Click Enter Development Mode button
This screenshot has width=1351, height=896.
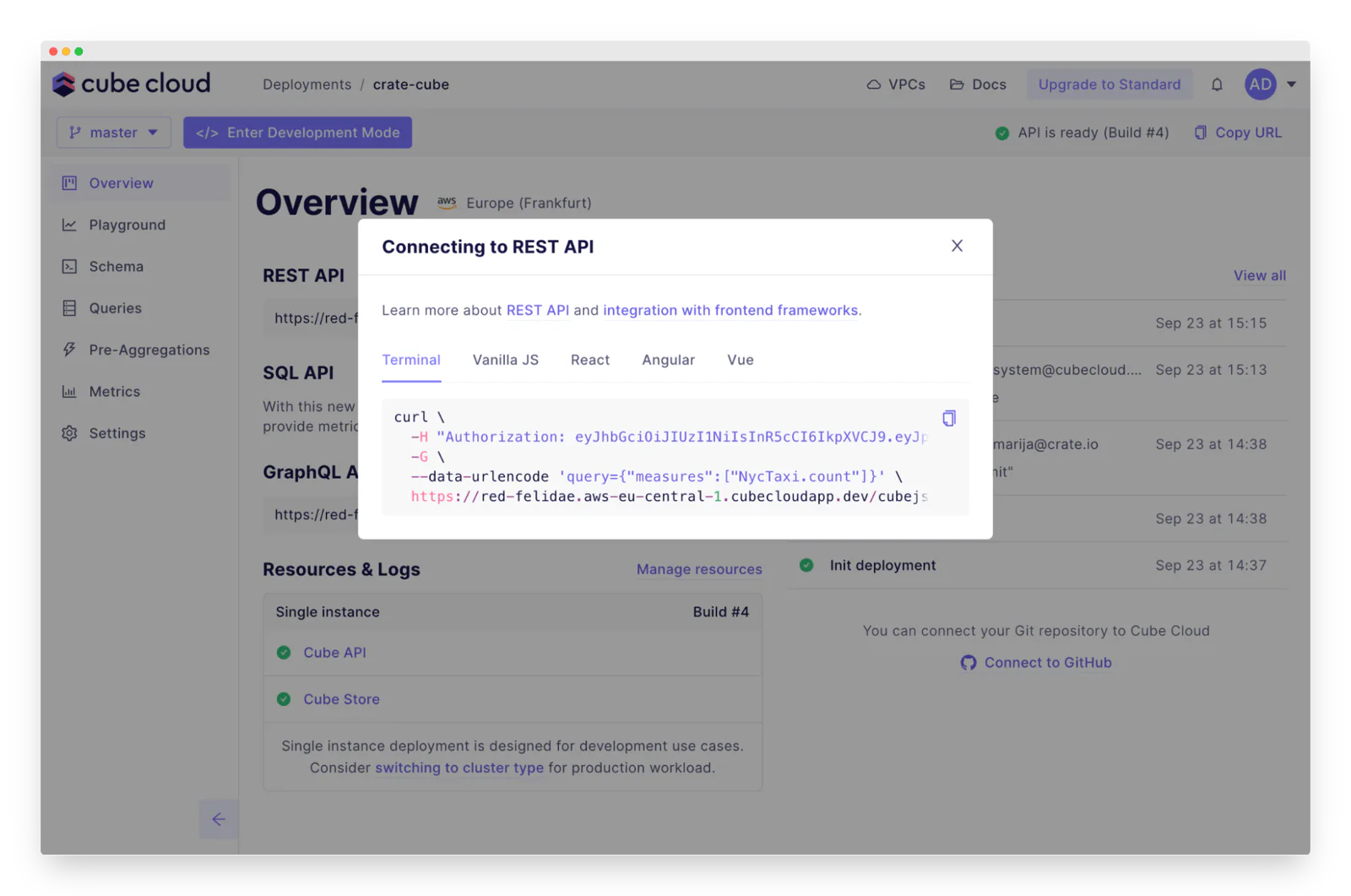pyautogui.click(x=297, y=133)
